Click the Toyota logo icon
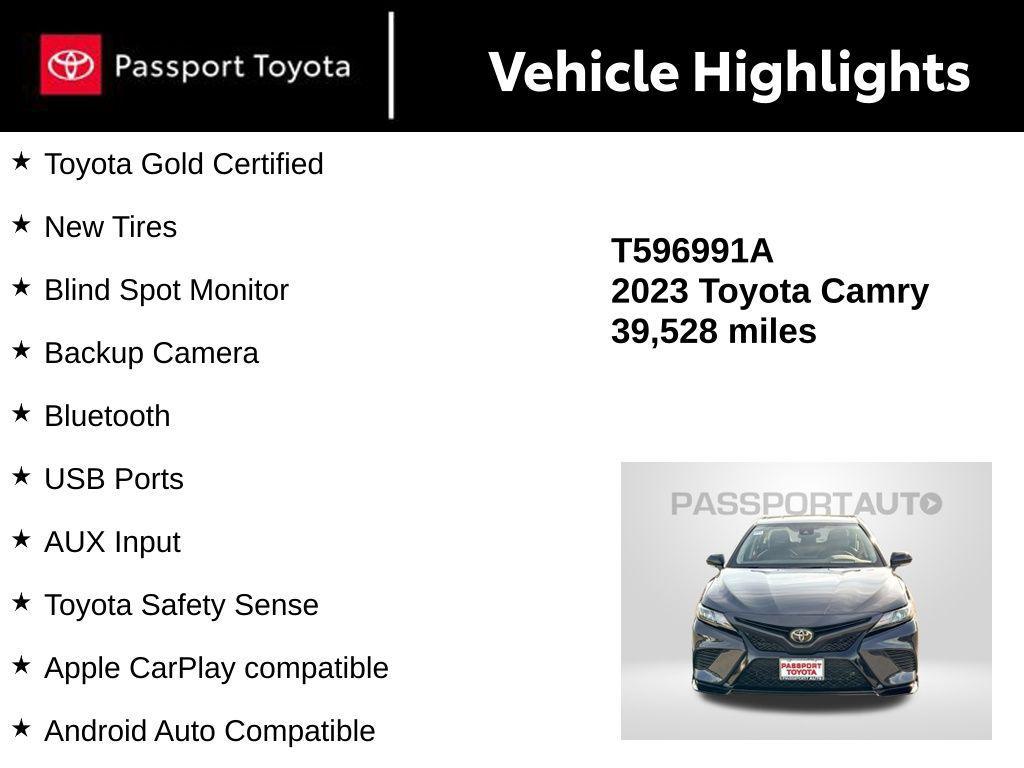 (70, 65)
